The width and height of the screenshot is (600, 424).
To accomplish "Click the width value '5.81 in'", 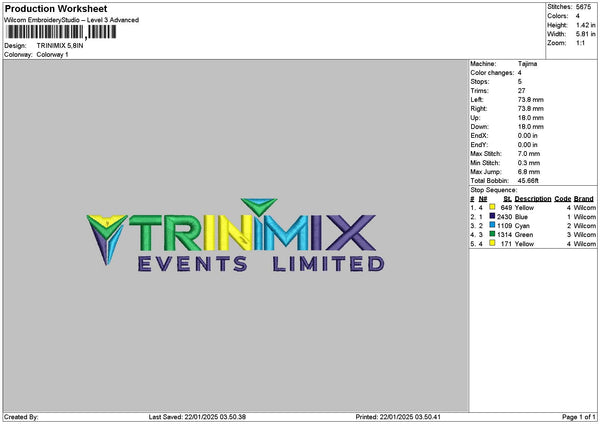I will 585,34.
